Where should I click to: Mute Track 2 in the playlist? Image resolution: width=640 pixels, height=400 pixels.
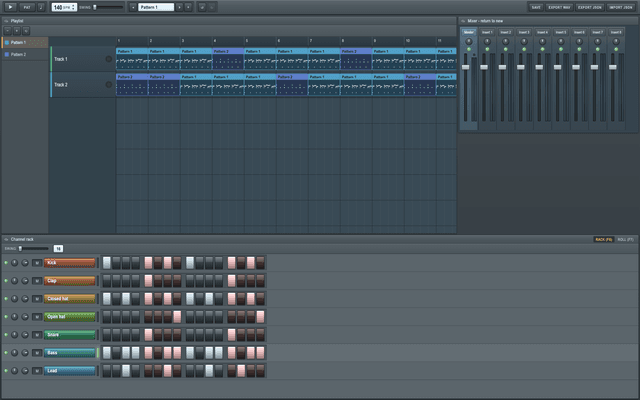pyautogui.click(x=109, y=84)
